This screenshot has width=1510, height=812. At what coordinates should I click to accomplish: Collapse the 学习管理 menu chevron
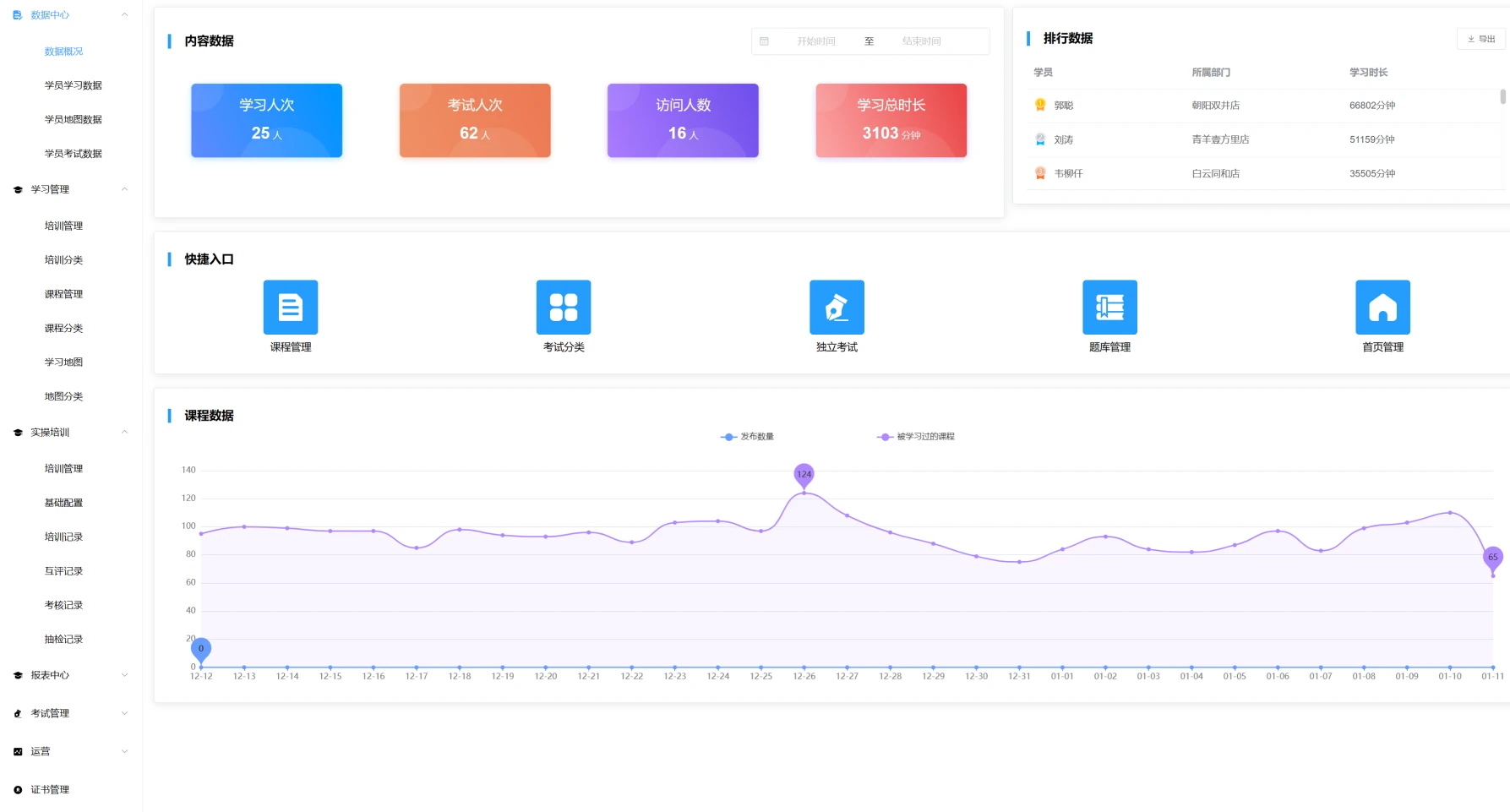coord(125,189)
